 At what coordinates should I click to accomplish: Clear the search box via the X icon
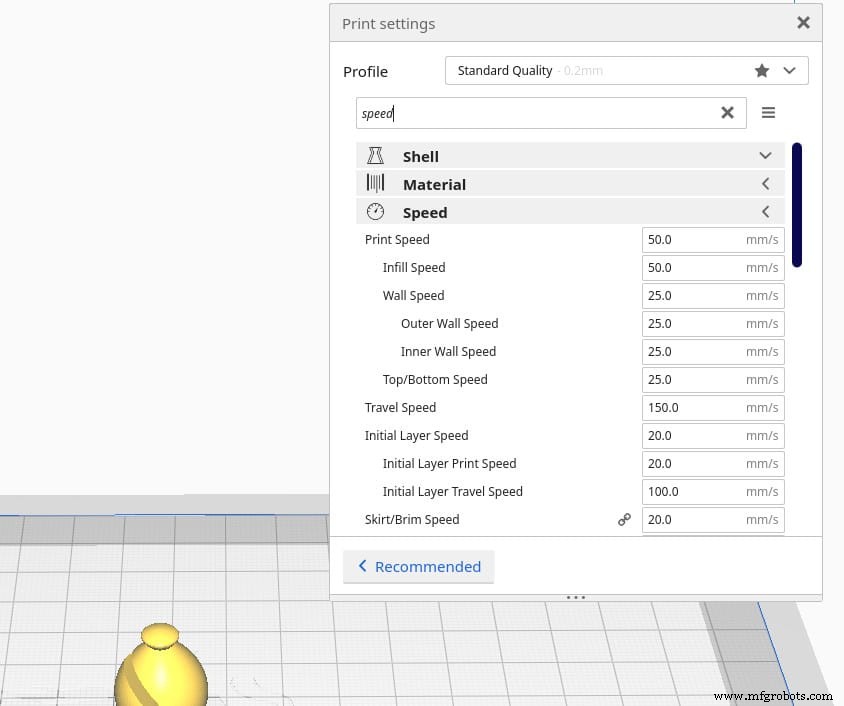[727, 112]
